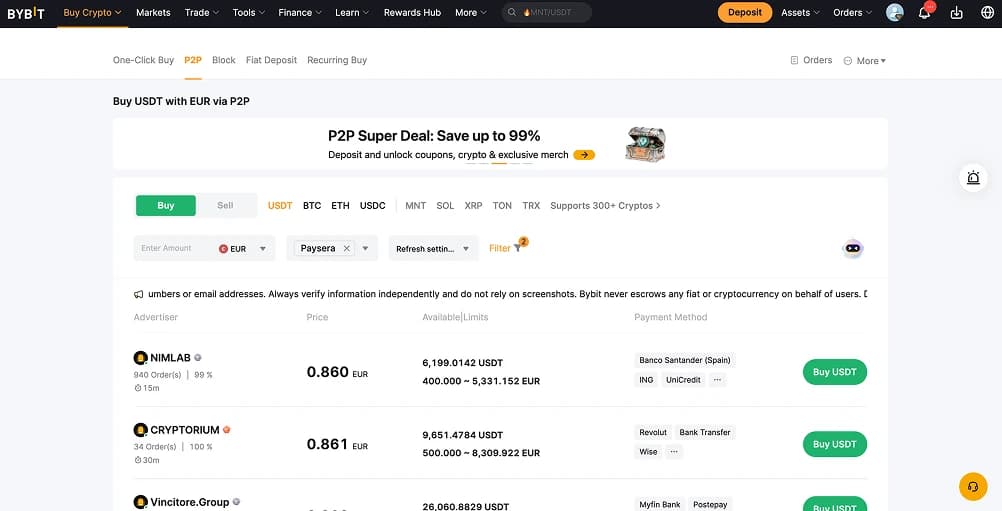Image resolution: width=1002 pixels, height=511 pixels.
Task: Open the price alert bell icon
Action: 973,178
